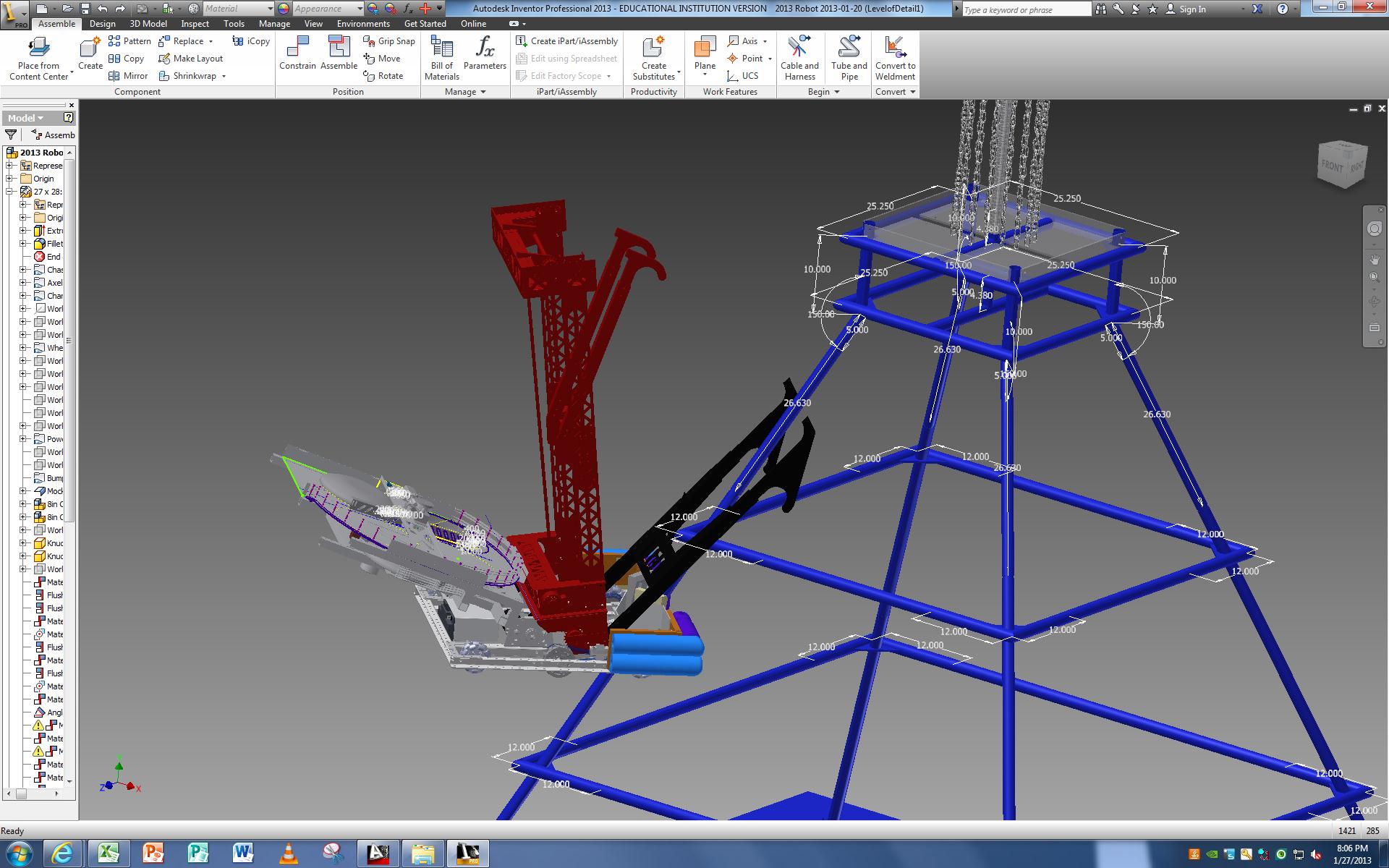This screenshot has width=1389, height=868.
Task: Click the Copy component tool
Action: (x=126, y=59)
